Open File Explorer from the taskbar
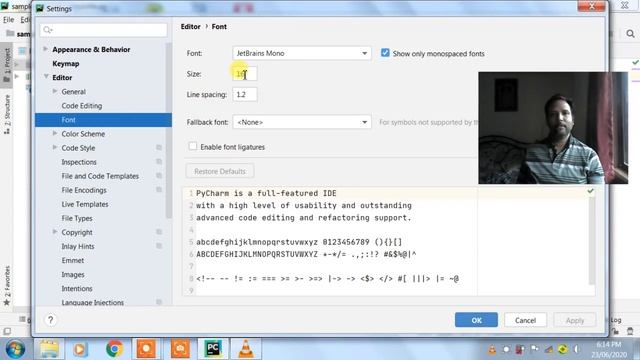This screenshot has height=360, width=640. (49, 349)
